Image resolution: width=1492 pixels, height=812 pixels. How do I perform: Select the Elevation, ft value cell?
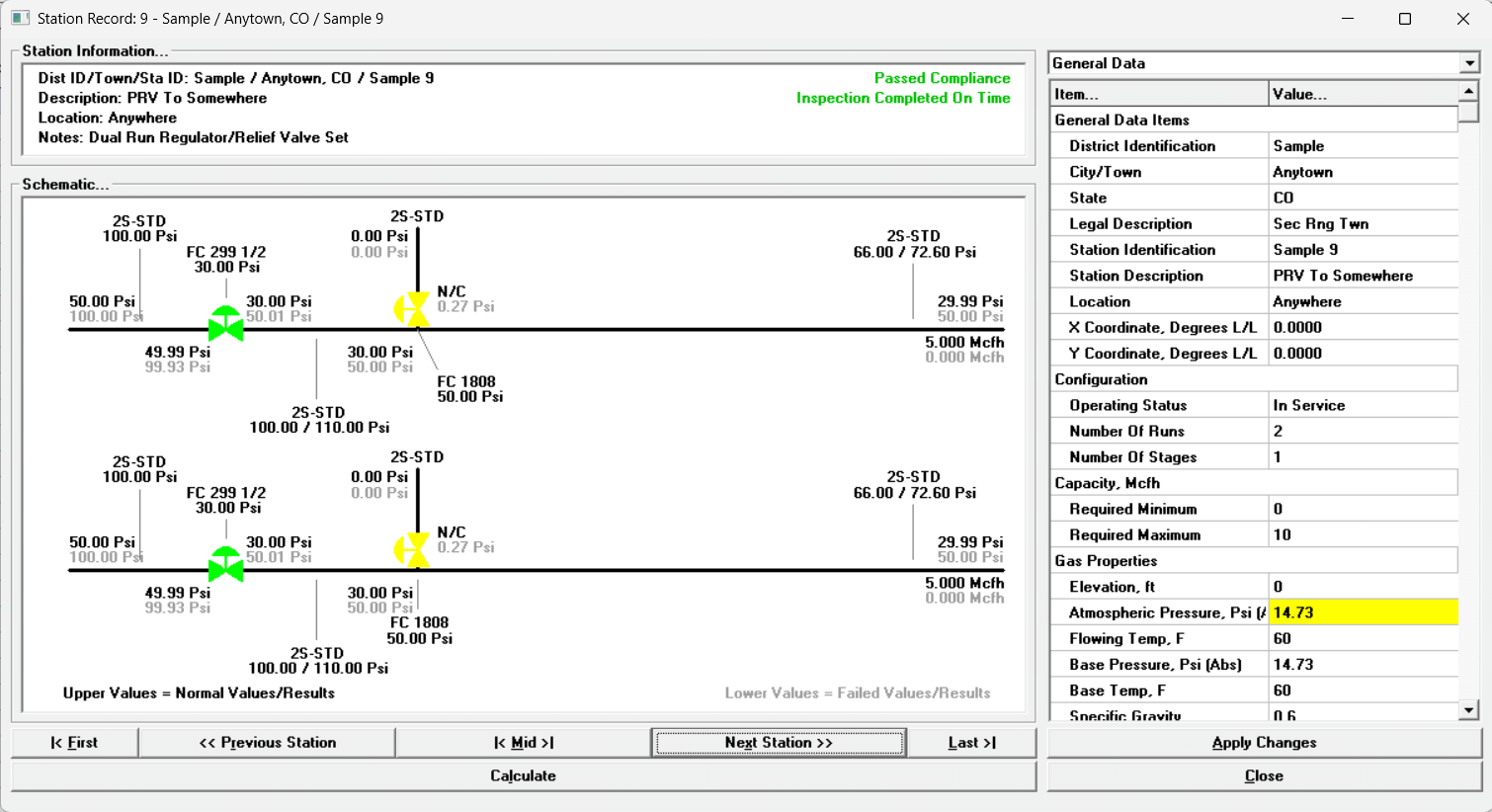coord(1364,587)
